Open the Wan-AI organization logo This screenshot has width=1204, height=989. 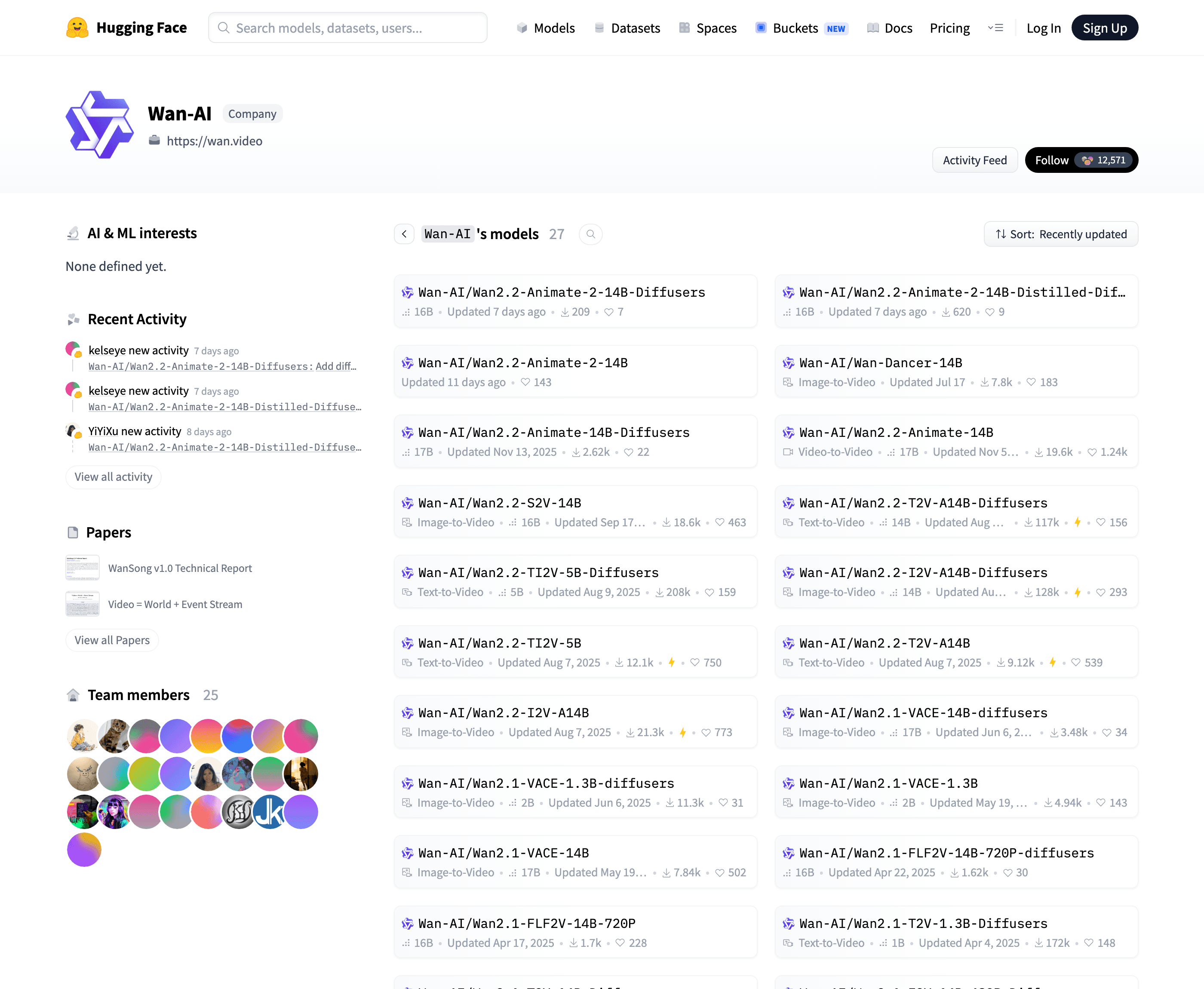(100, 124)
